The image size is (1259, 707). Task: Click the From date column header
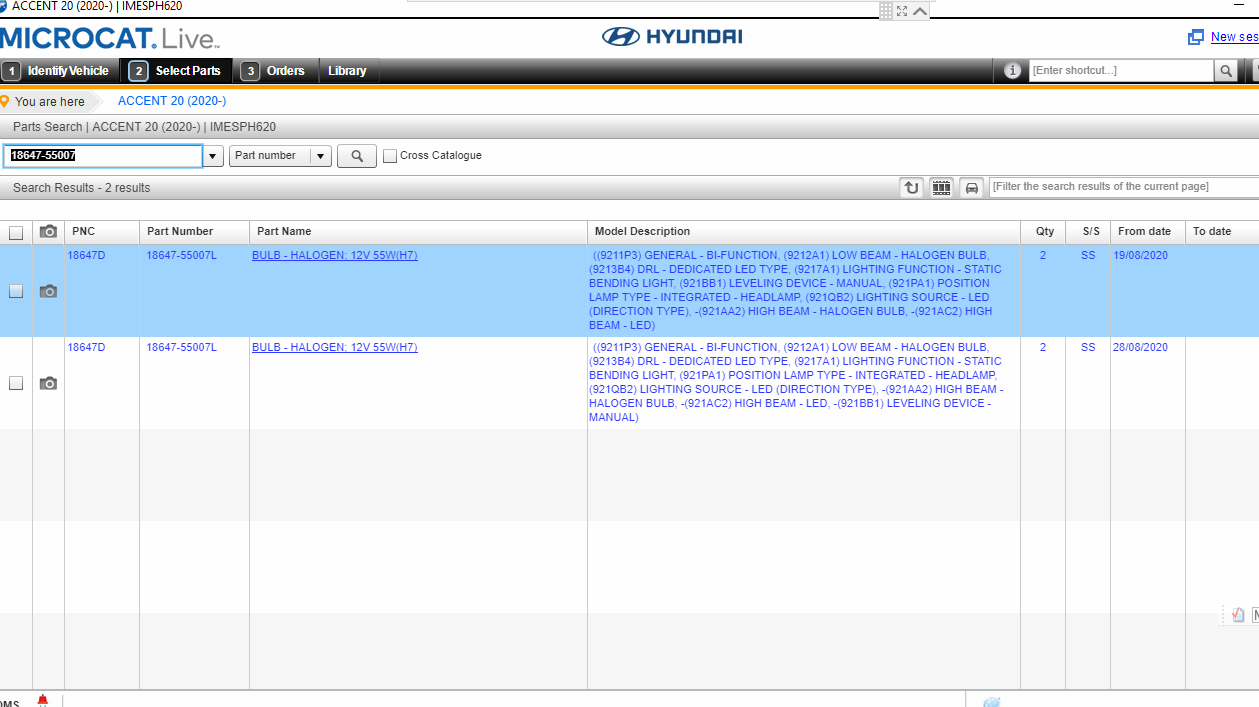click(1148, 232)
